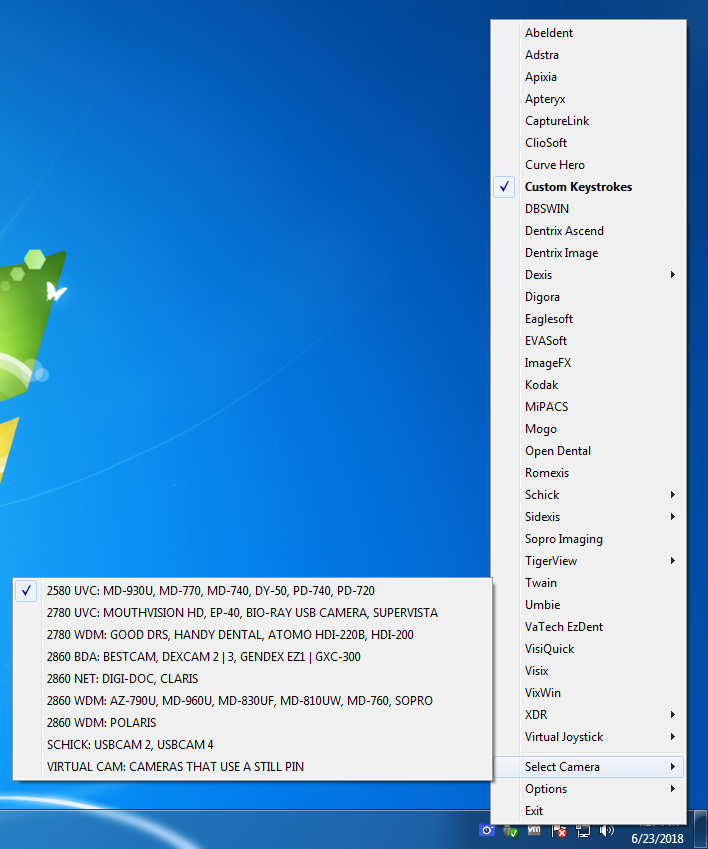Select Dentrix Ascend menu item
The width and height of the screenshot is (708, 849).
(x=588, y=231)
